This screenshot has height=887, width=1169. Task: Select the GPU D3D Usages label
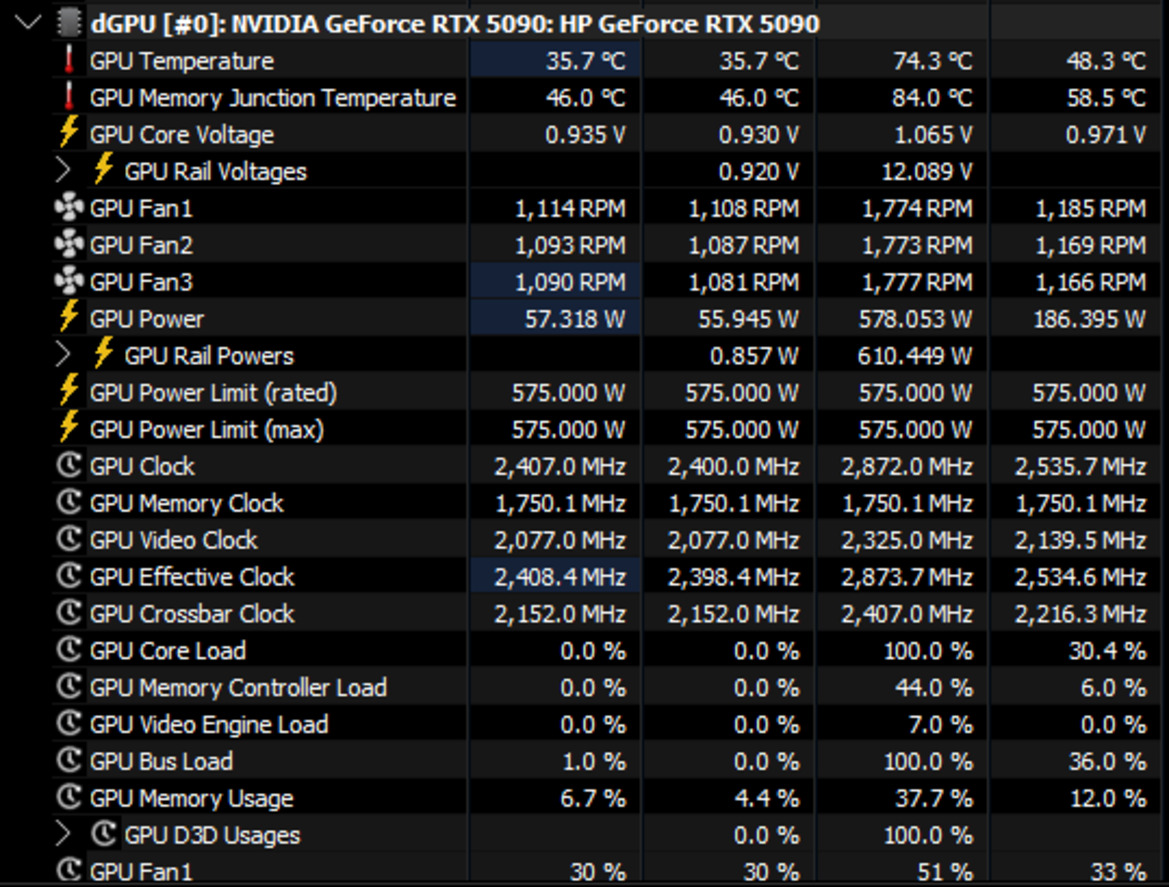point(212,835)
